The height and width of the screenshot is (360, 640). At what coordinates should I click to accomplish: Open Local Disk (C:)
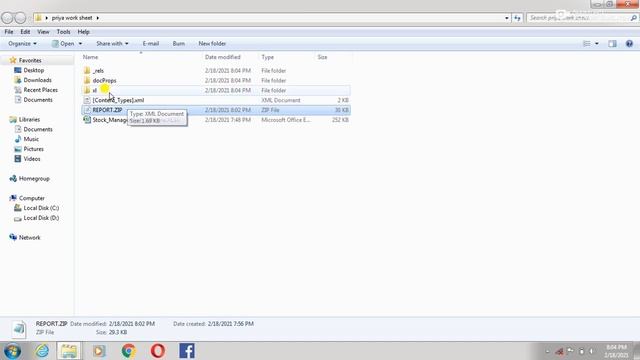click(x=41, y=208)
